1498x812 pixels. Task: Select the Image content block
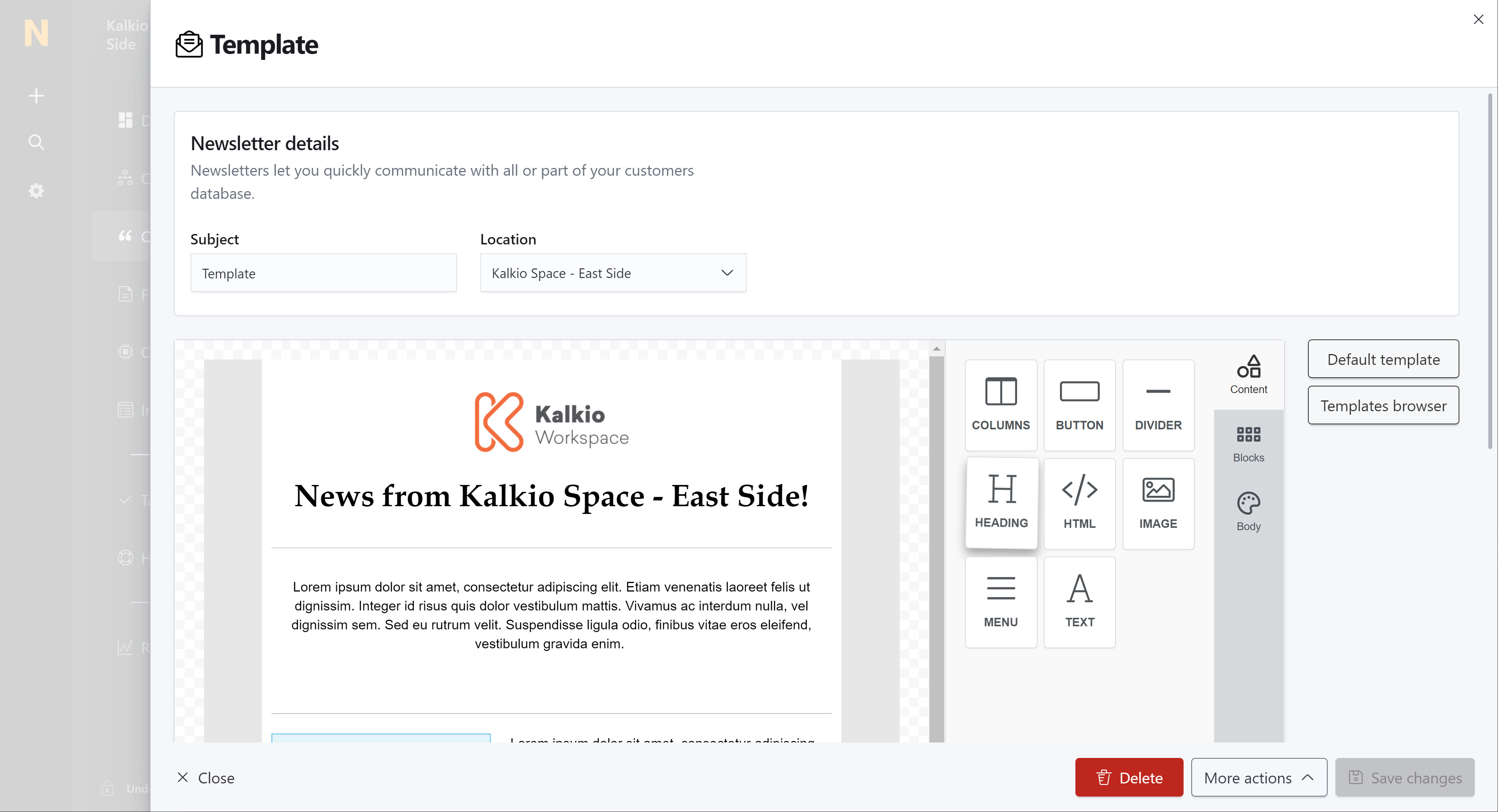(1158, 503)
